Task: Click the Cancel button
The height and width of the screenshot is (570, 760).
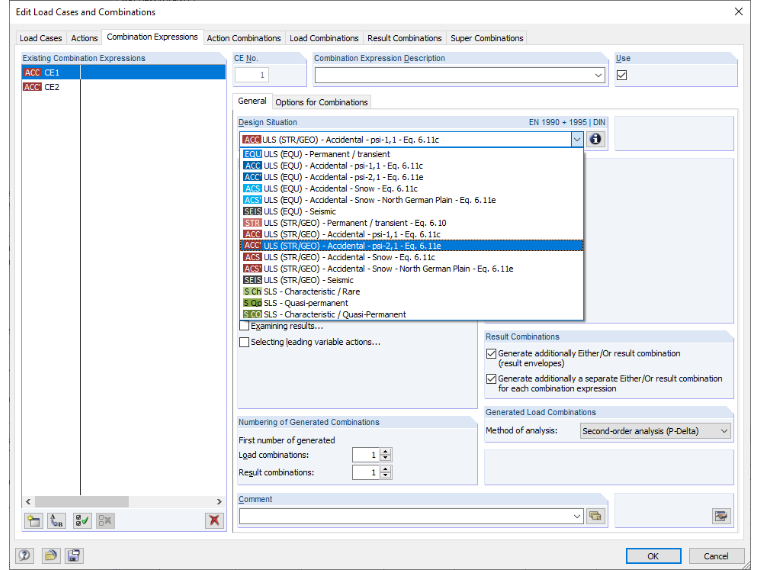Action: 716,556
